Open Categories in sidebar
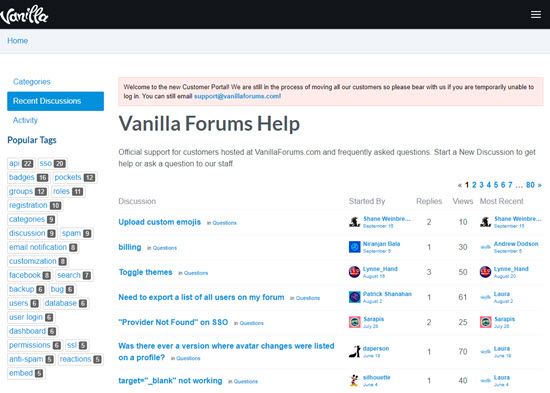The height and width of the screenshot is (393, 550). [x=32, y=82]
